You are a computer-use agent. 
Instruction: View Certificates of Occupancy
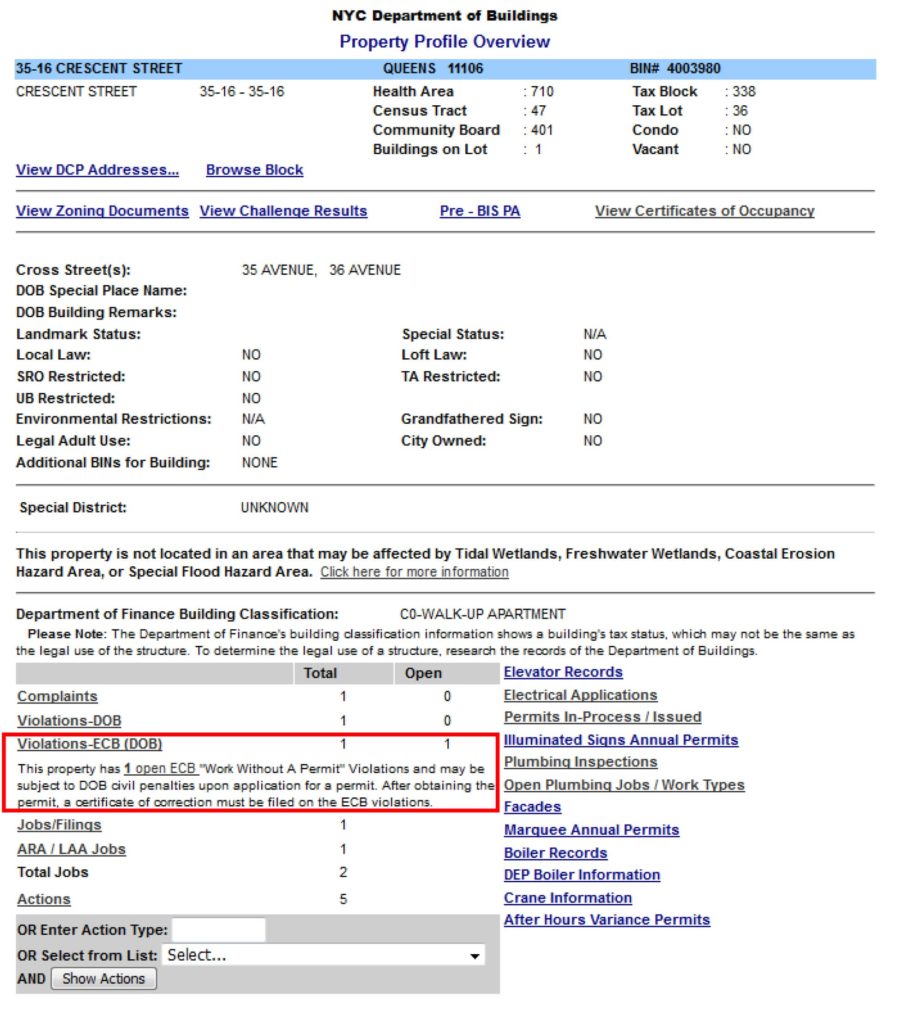click(704, 211)
